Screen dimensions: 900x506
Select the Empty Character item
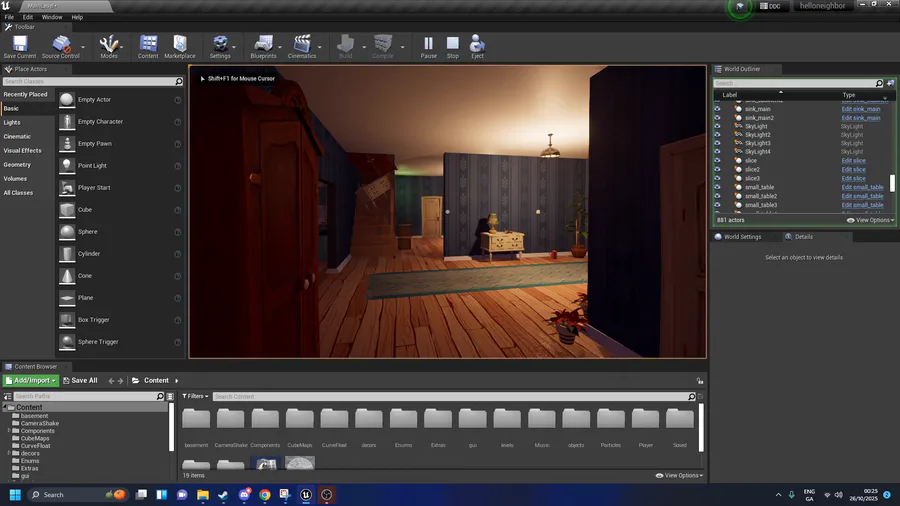[x=120, y=122]
